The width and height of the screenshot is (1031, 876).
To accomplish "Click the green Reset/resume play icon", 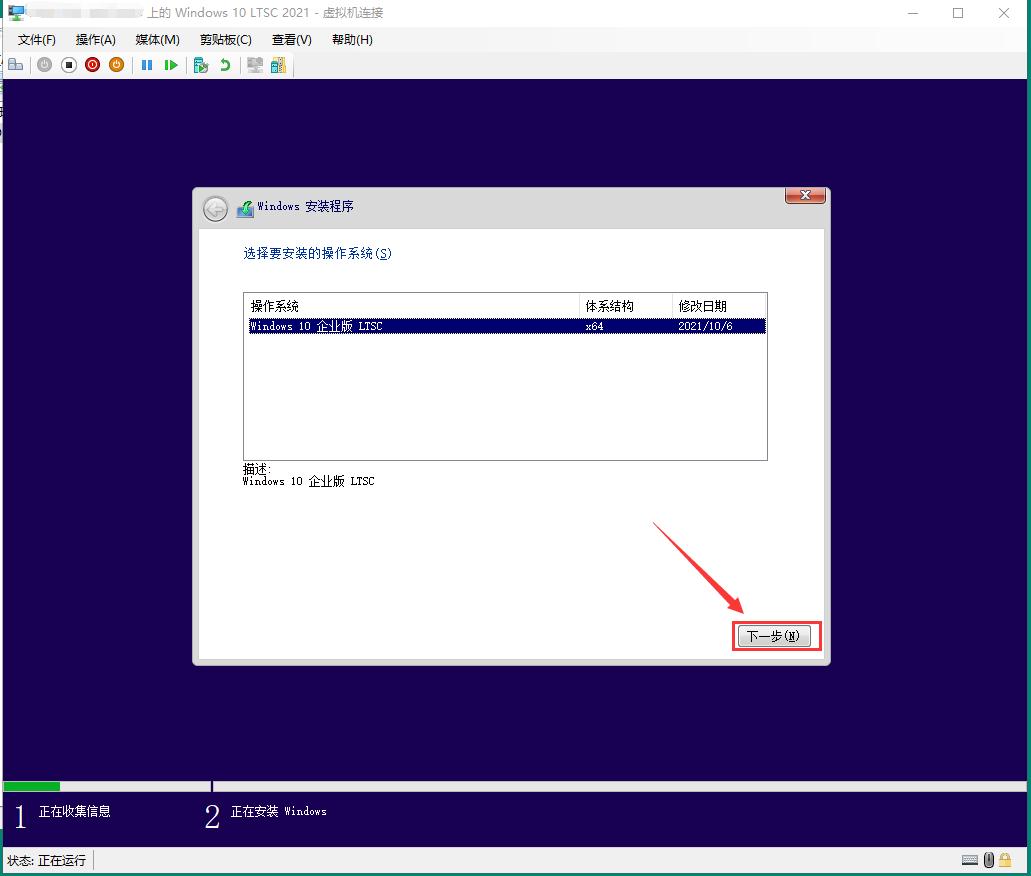I will tap(171, 64).
